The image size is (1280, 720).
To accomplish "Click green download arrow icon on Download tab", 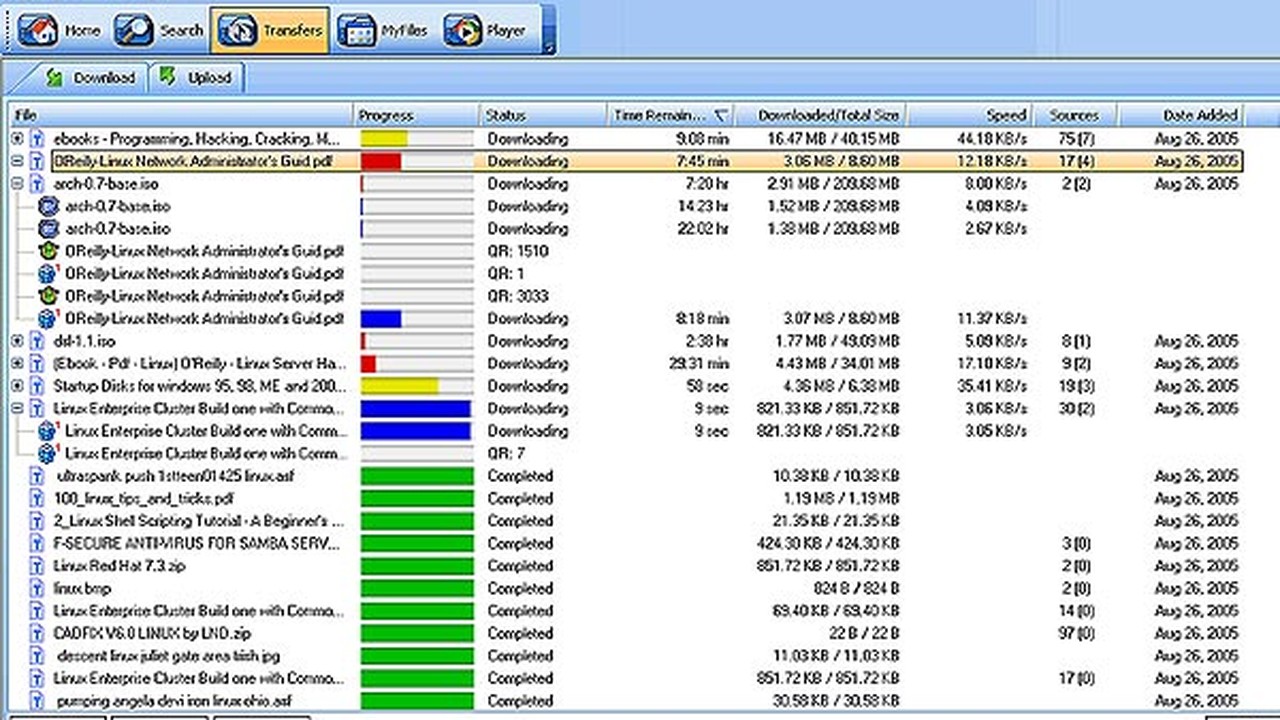I will point(55,77).
